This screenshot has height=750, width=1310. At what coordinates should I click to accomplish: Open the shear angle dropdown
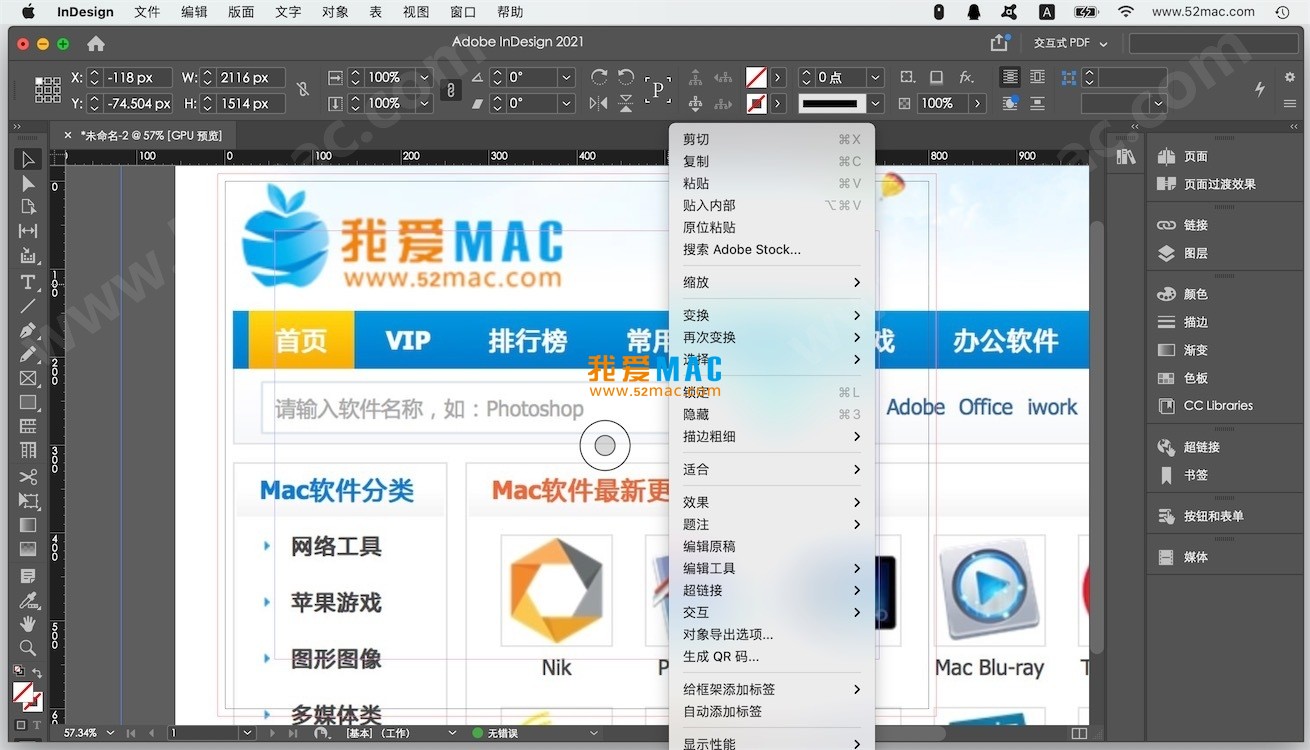566,103
